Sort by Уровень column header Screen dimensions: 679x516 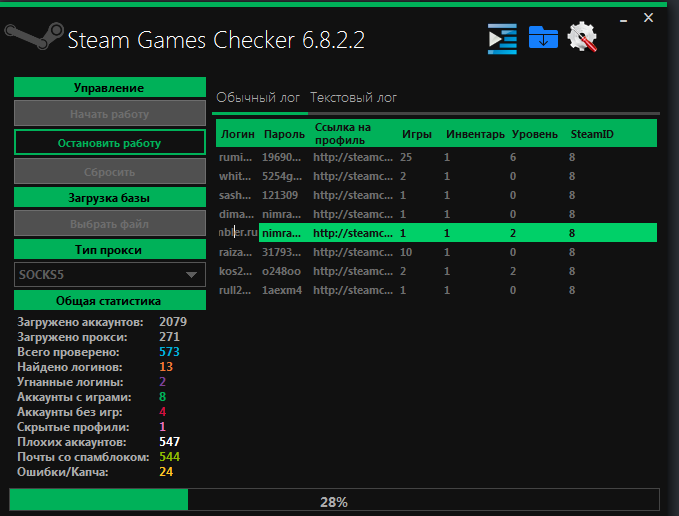(534, 134)
